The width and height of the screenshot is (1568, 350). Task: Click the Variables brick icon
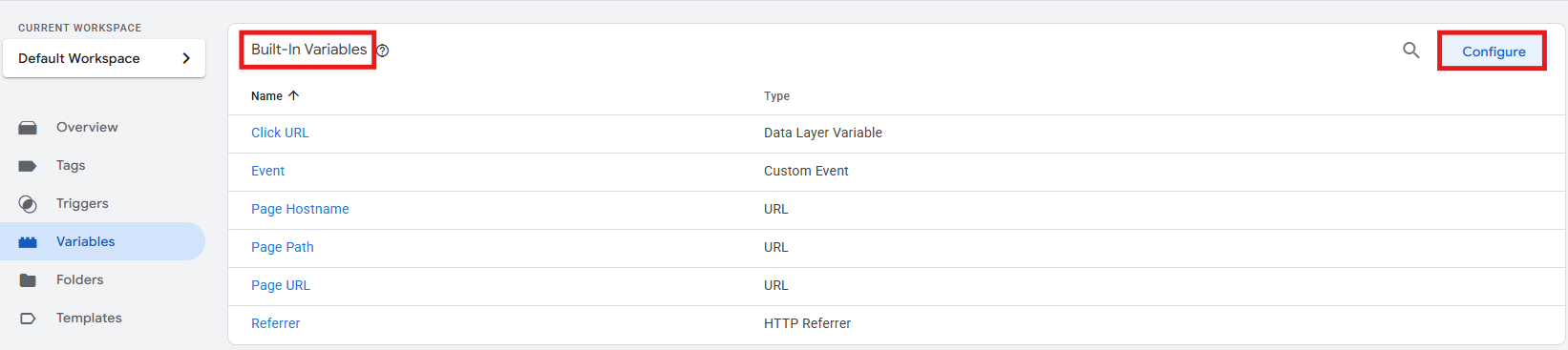pos(28,242)
